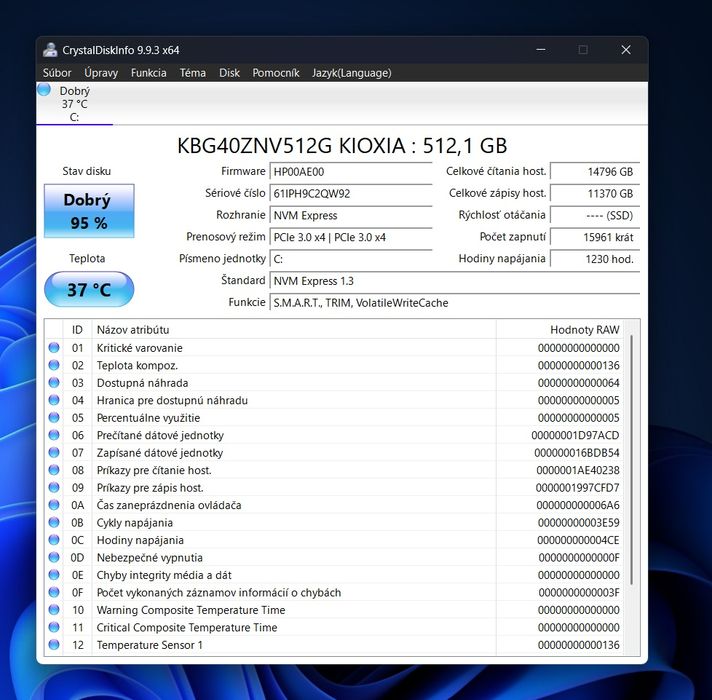Click the CrystalDiskInfo app icon in title bar

tap(50, 49)
